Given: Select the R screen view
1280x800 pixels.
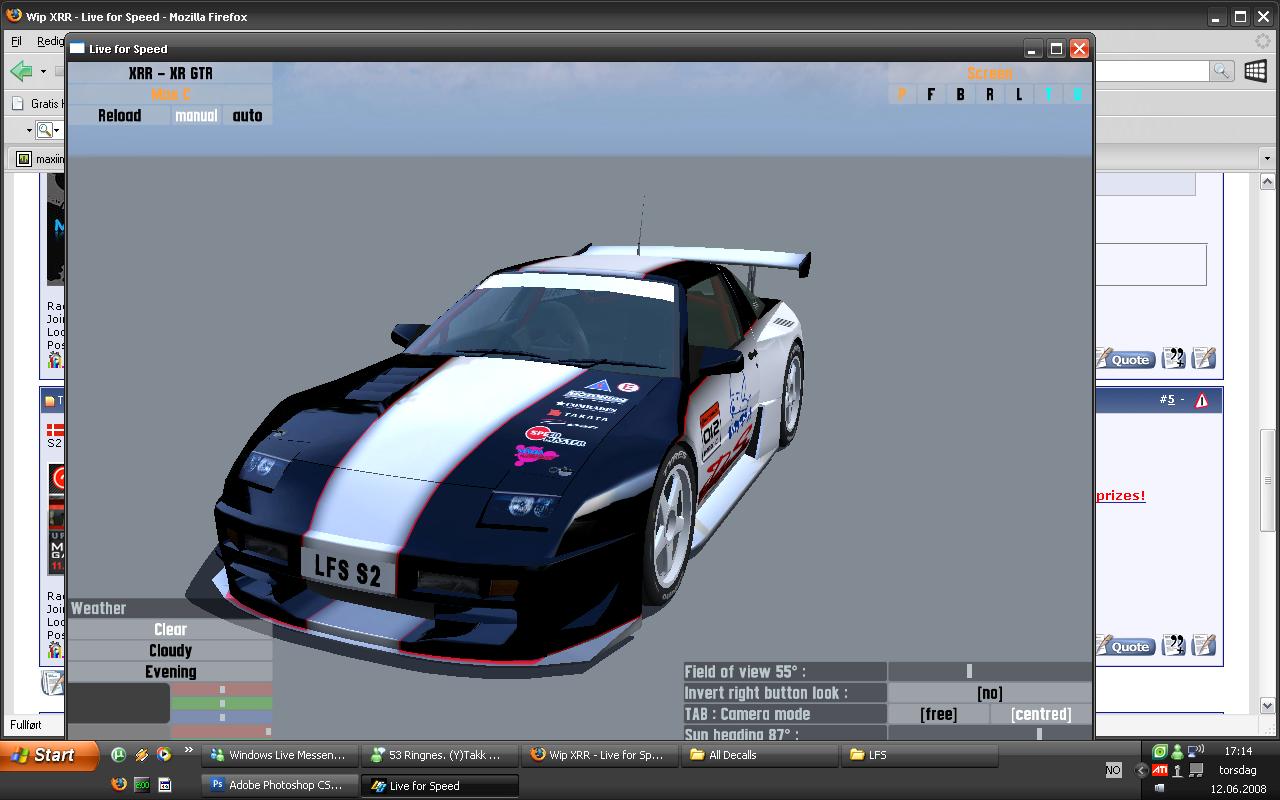Looking at the screenshot, I should 990,94.
